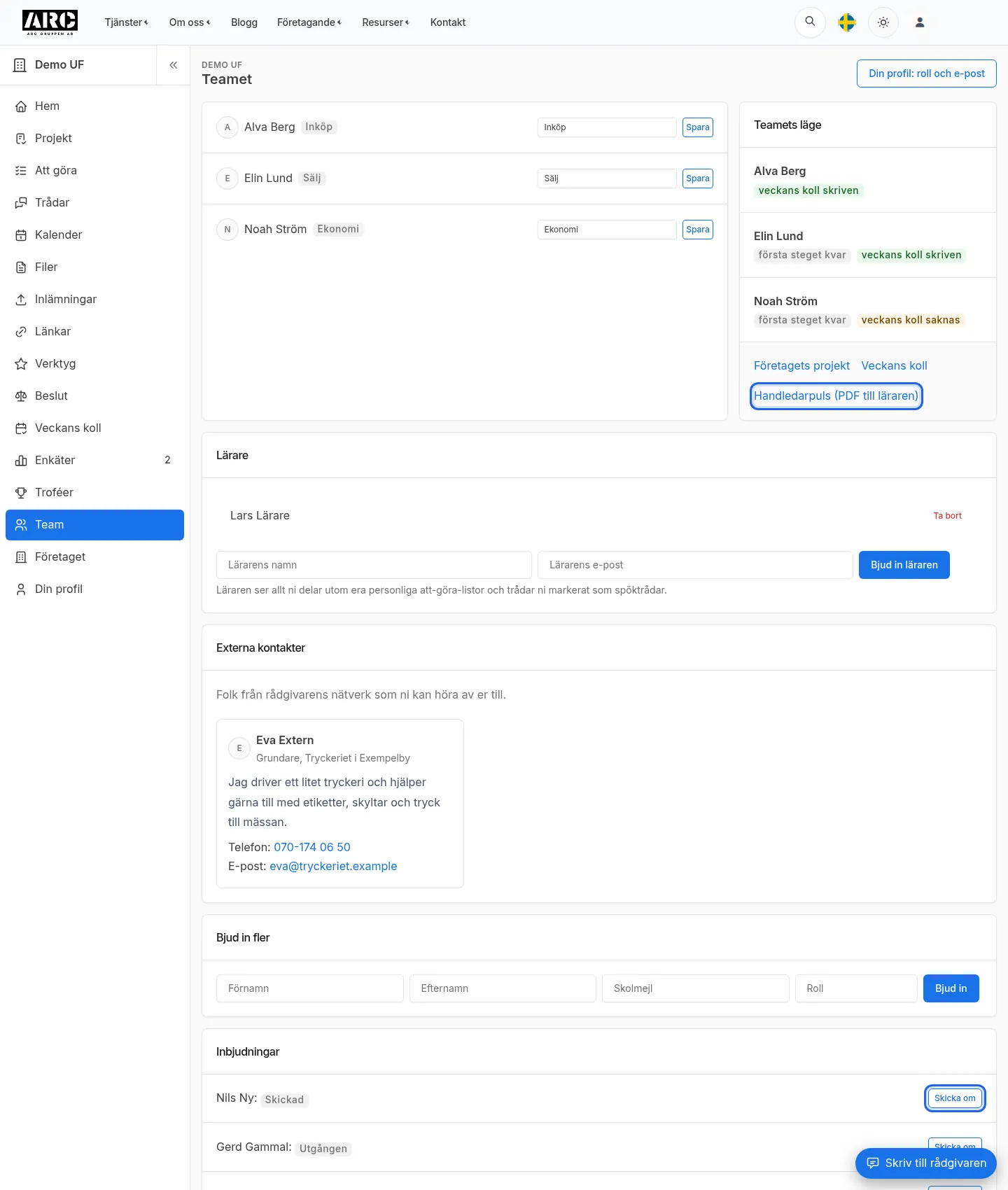Viewport: 1008px width, 1190px height.
Task: Open the user account icon in the header
Action: (x=920, y=22)
